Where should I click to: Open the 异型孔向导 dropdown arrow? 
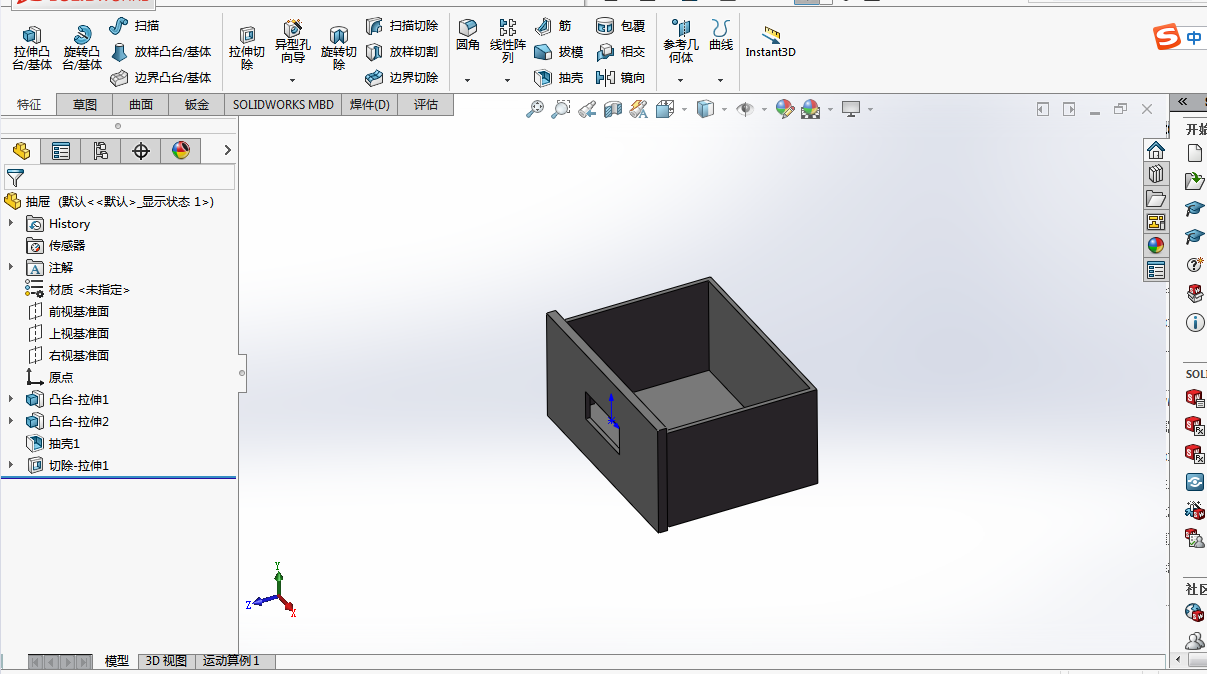[293, 80]
